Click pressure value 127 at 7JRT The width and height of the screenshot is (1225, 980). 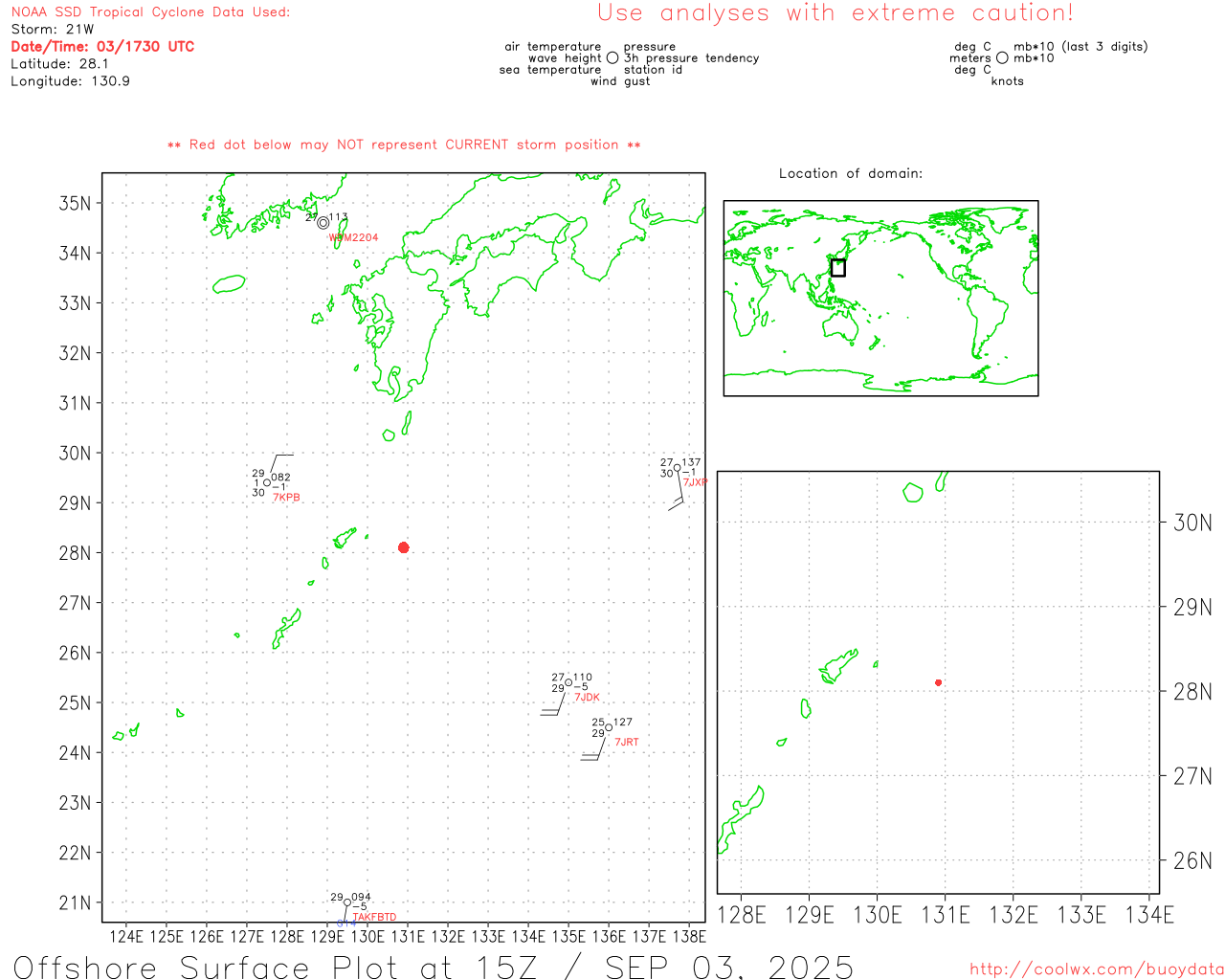coord(623,723)
